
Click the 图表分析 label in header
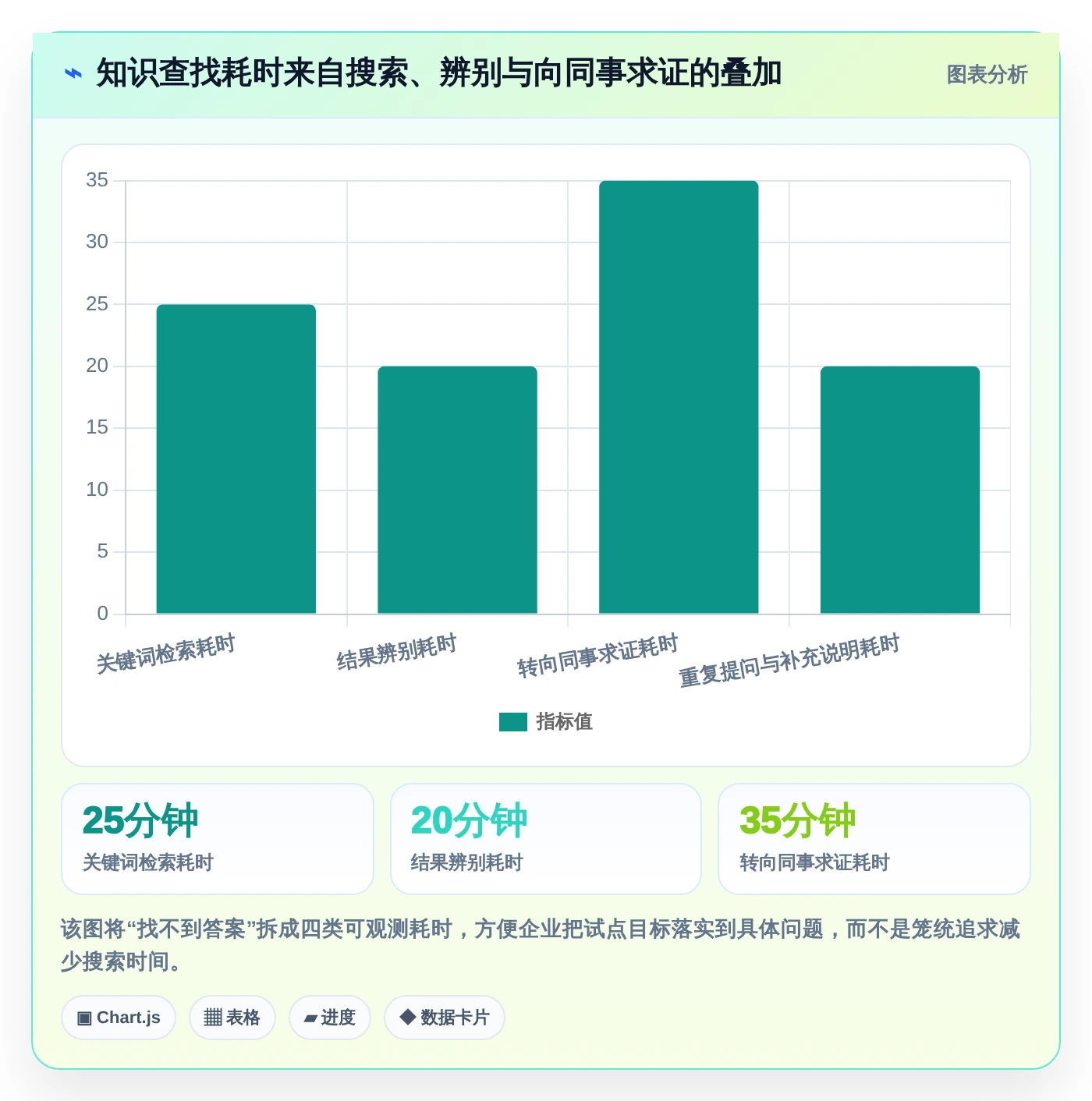(987, 75)
